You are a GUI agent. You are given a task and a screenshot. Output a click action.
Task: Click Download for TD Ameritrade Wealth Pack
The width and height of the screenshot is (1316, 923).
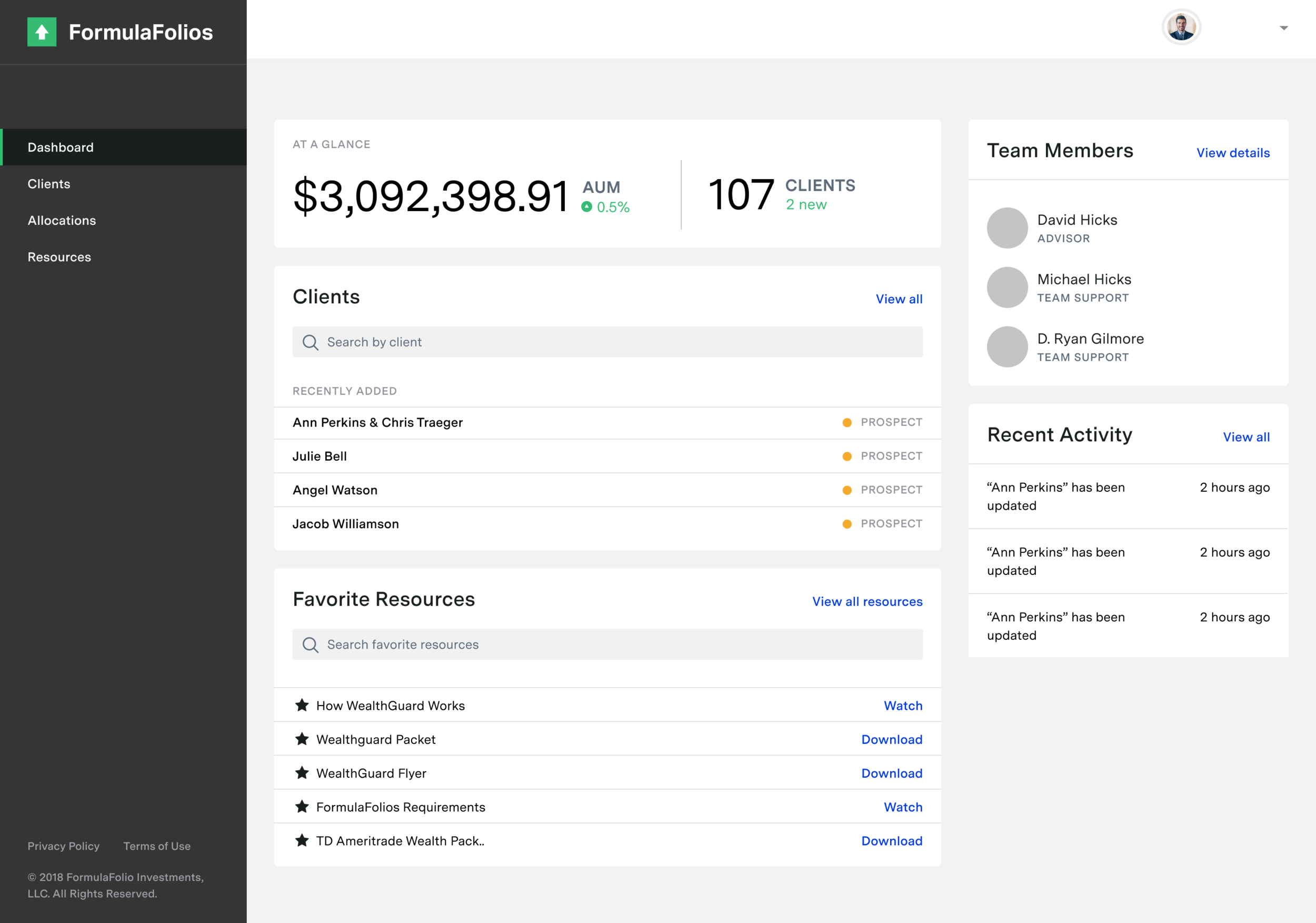pos(892,841)
